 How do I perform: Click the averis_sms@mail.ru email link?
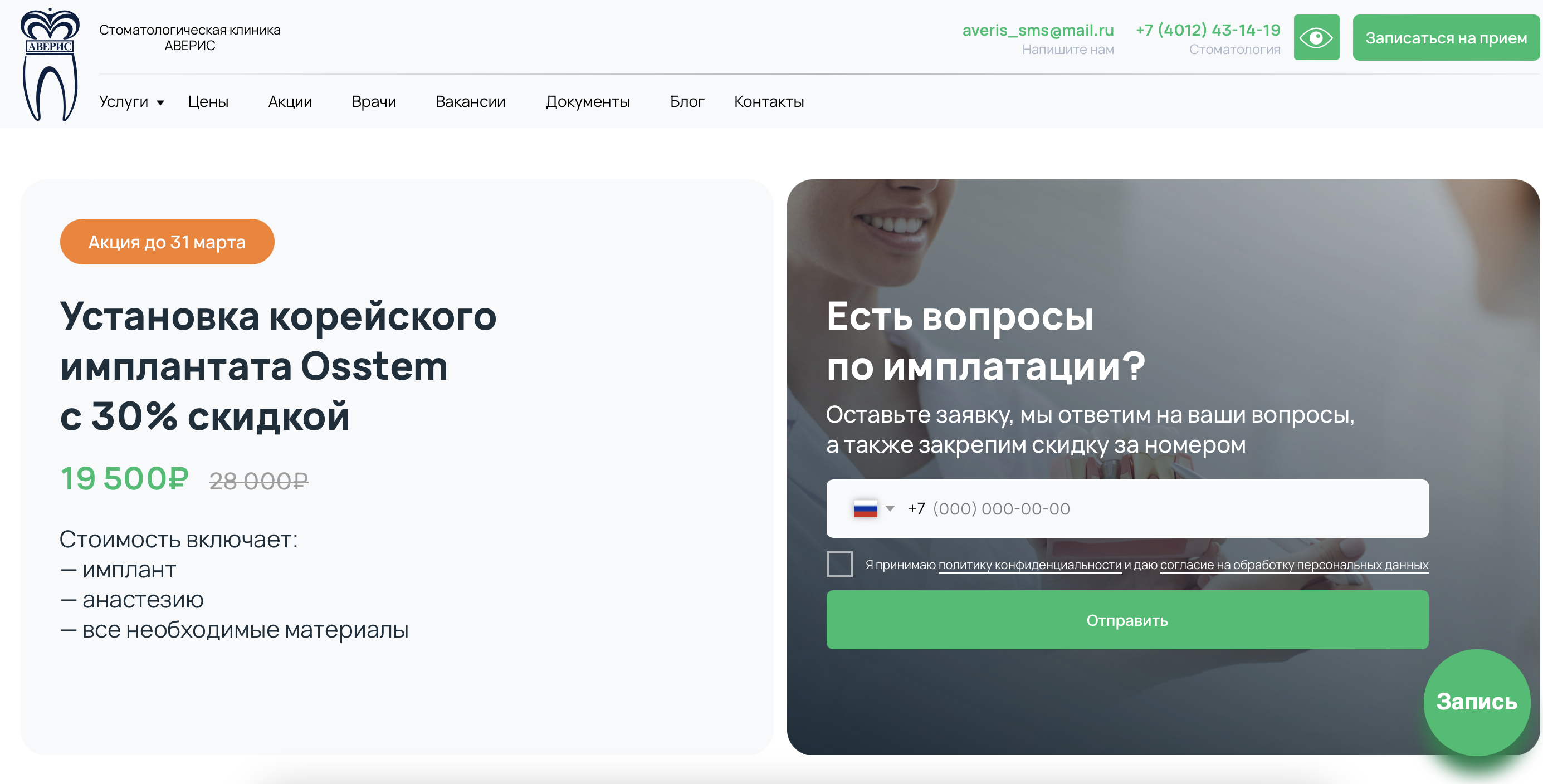click(x=1037, y=30)
